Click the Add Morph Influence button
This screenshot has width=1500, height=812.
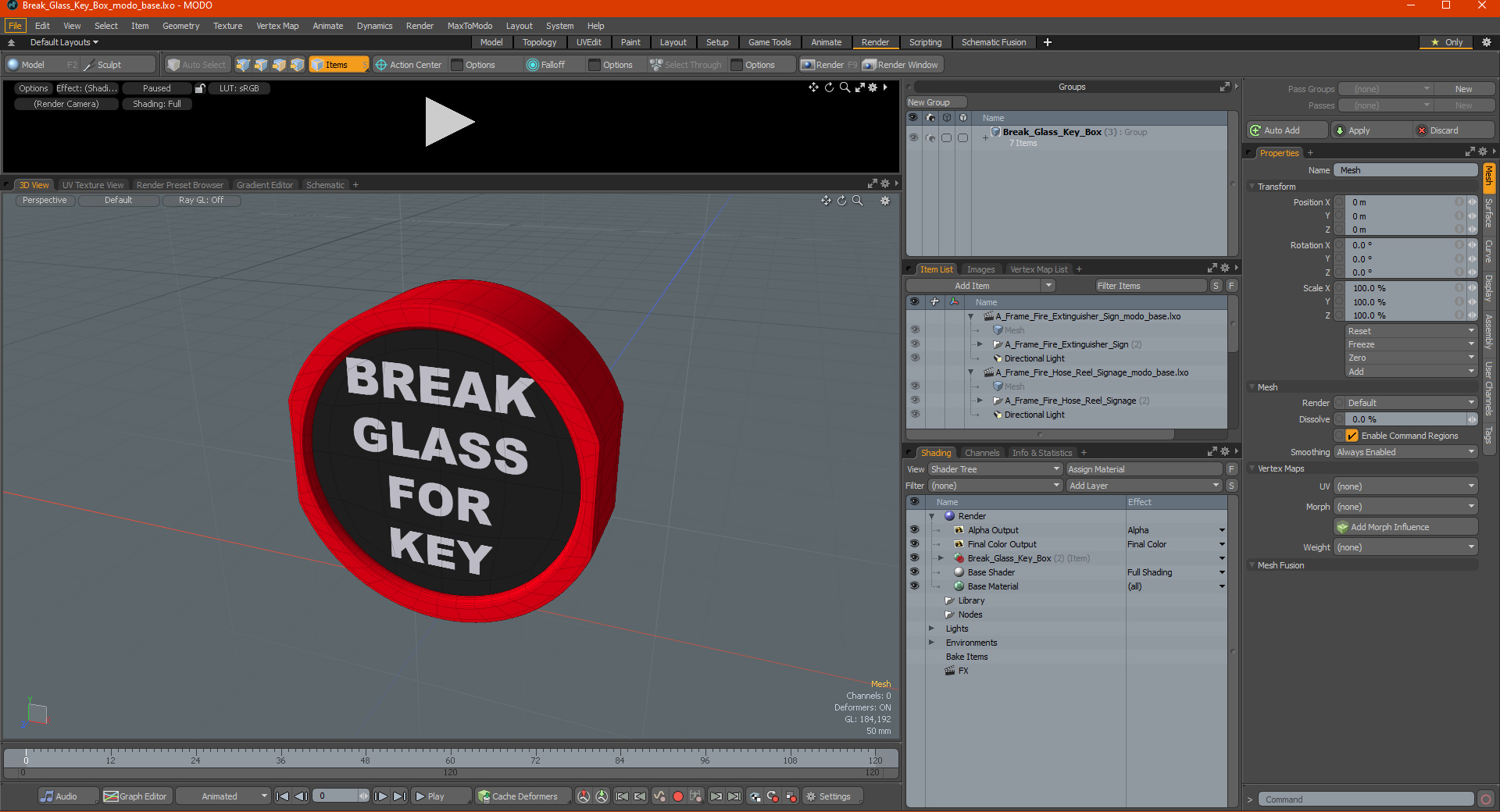(x=1405, y=527)
